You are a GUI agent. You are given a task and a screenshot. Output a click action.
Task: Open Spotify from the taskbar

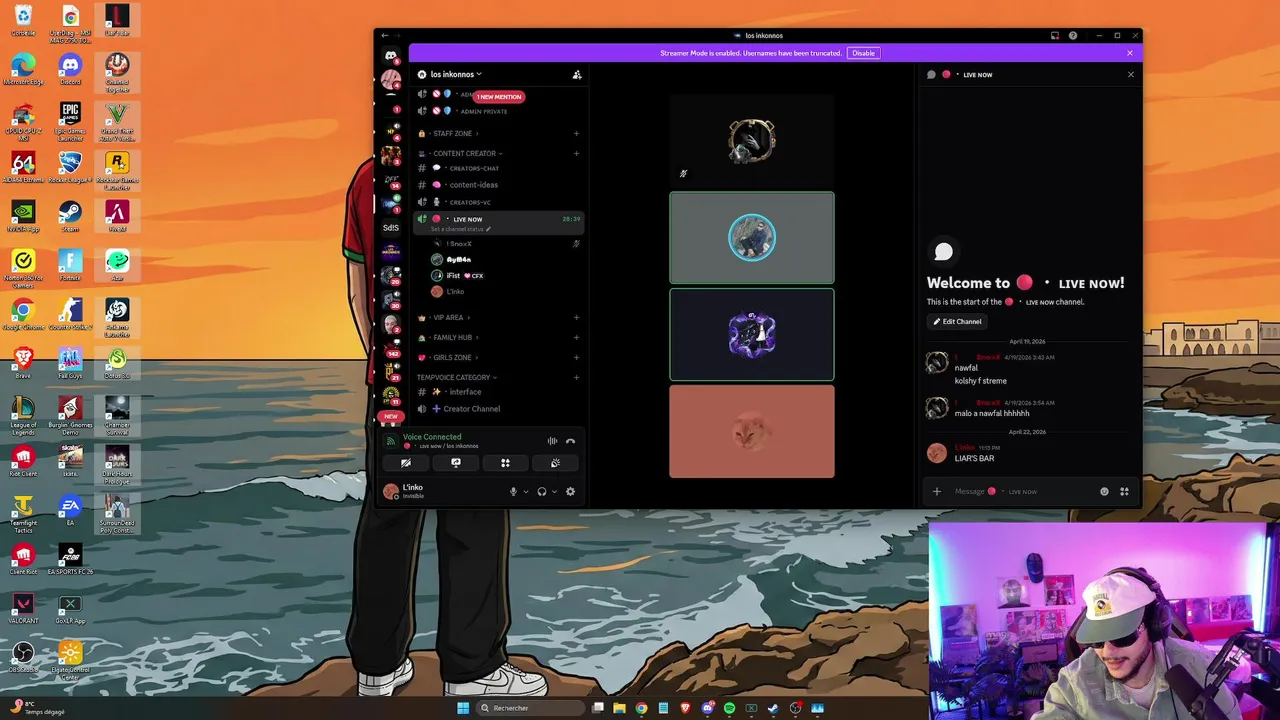coord(729,708)
